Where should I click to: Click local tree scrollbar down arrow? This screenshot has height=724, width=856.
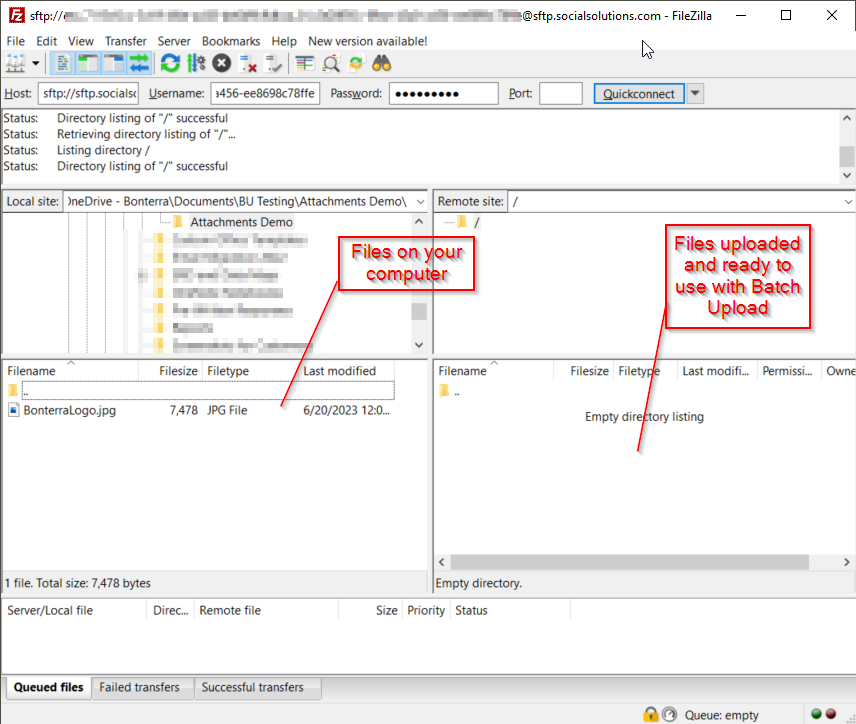tap(419, 345)
